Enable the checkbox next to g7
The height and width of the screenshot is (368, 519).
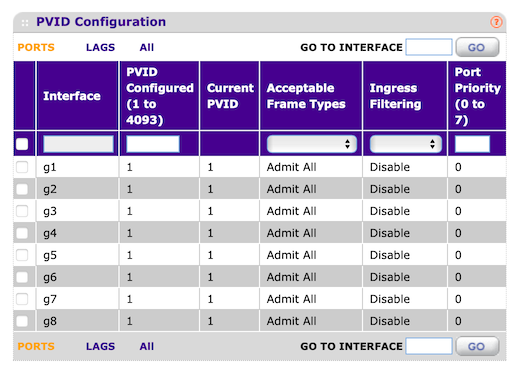(x=22, y=299)
